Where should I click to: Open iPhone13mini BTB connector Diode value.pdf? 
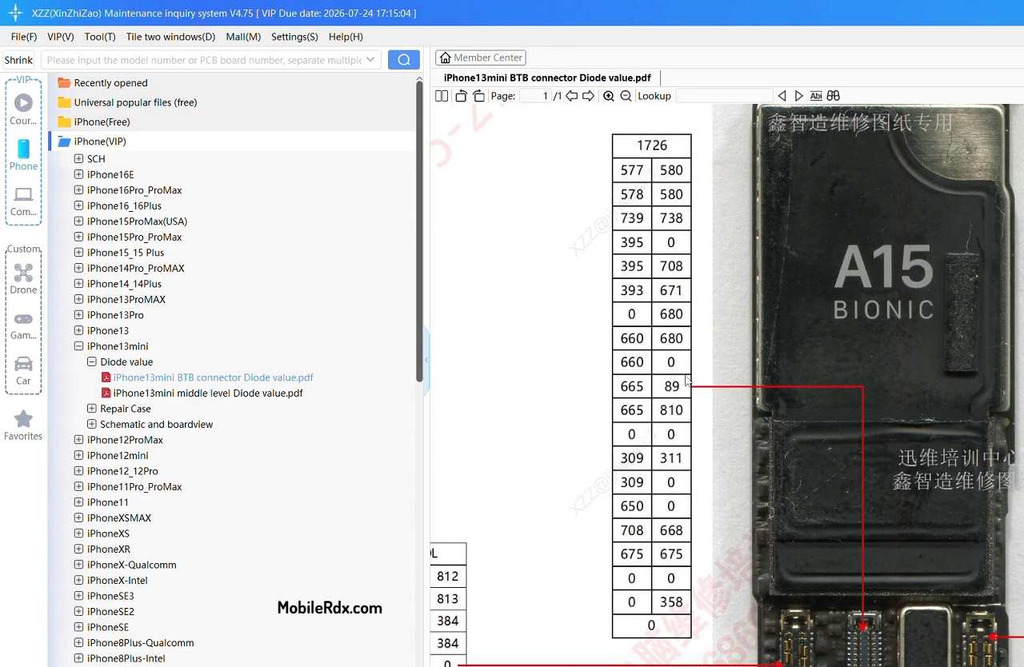(213, 378)
